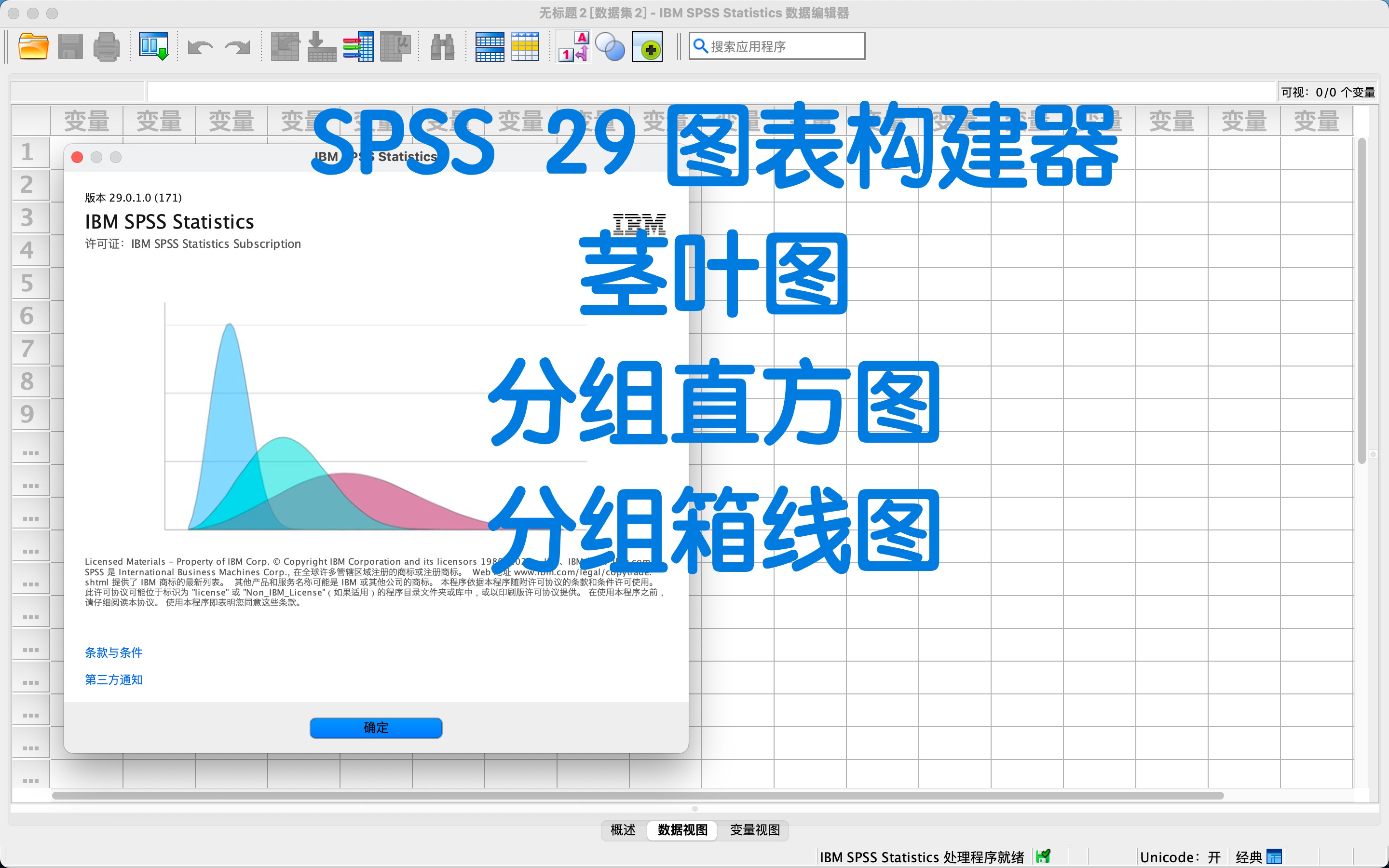Click the Find binoculars icon

[443, 46]
